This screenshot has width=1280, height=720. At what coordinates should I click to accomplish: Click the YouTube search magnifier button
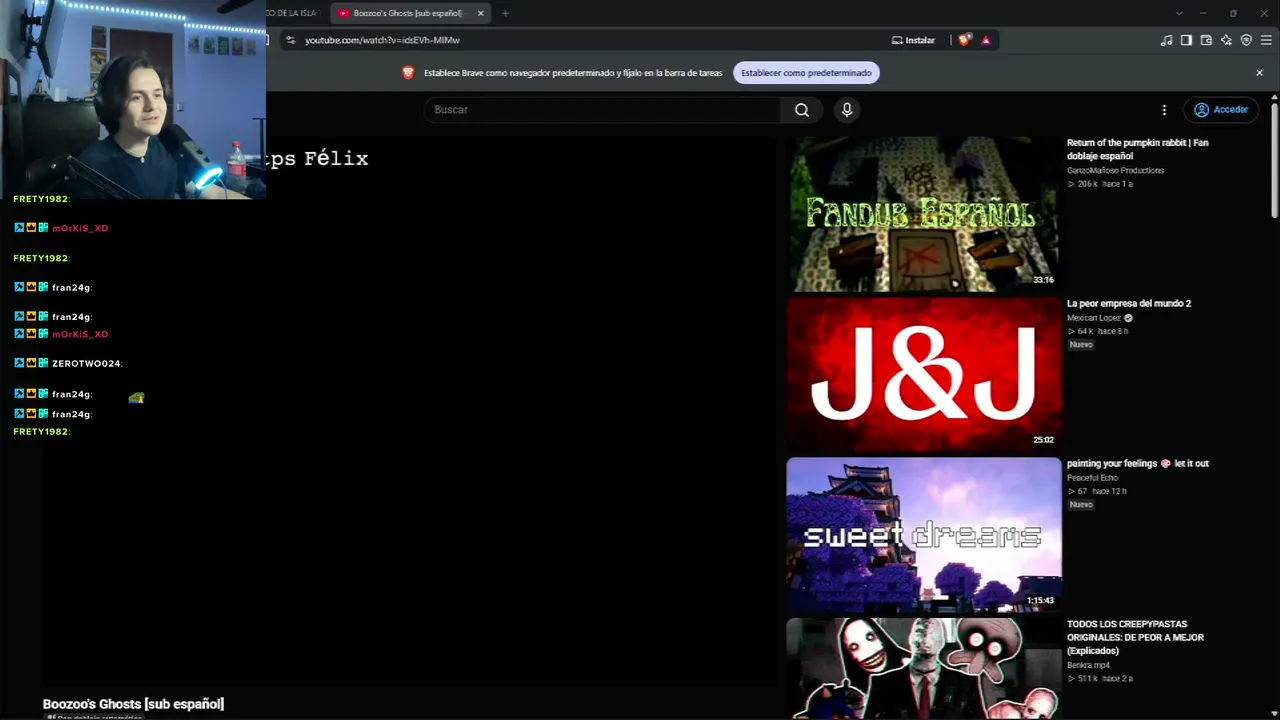[801, 110]
